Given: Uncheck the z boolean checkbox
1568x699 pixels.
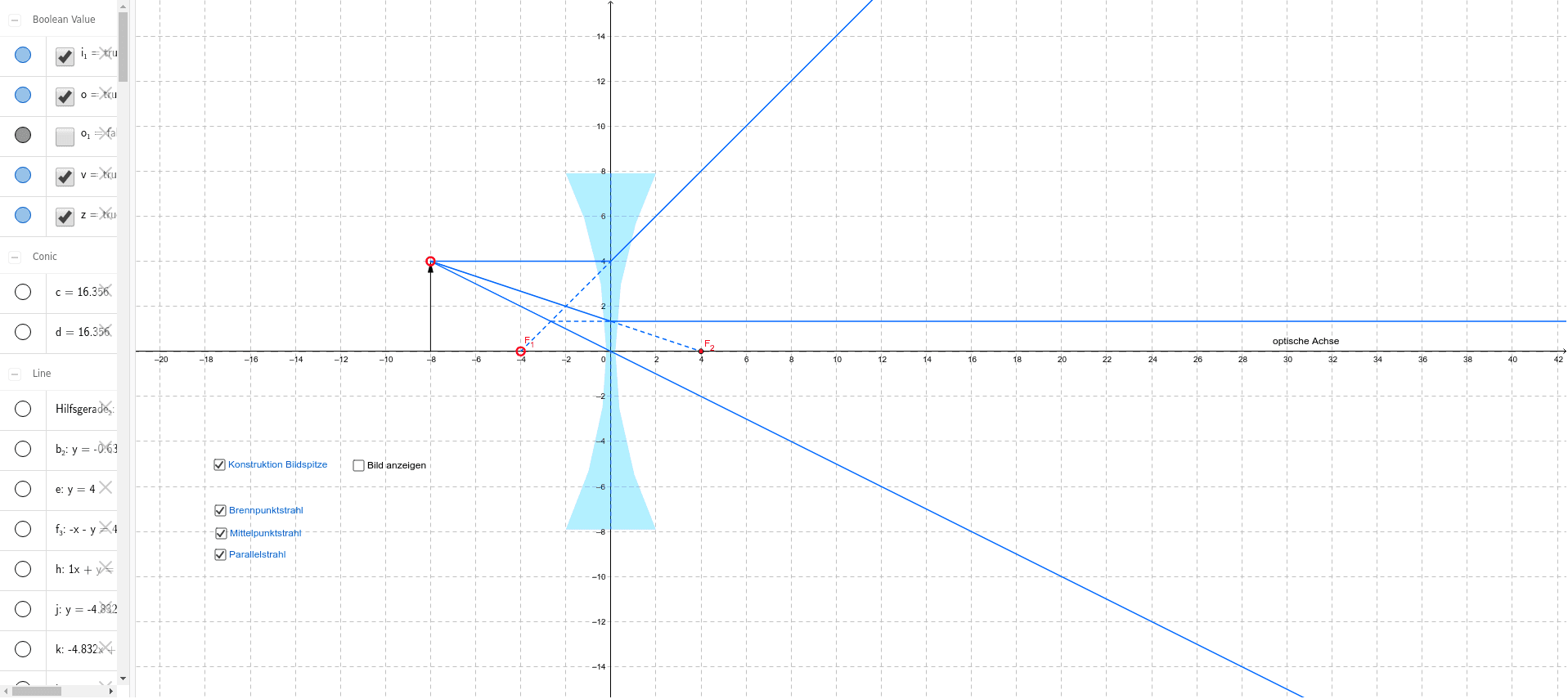Looking at the screenshot, I should pyautogui.click(x=65, y=217).
